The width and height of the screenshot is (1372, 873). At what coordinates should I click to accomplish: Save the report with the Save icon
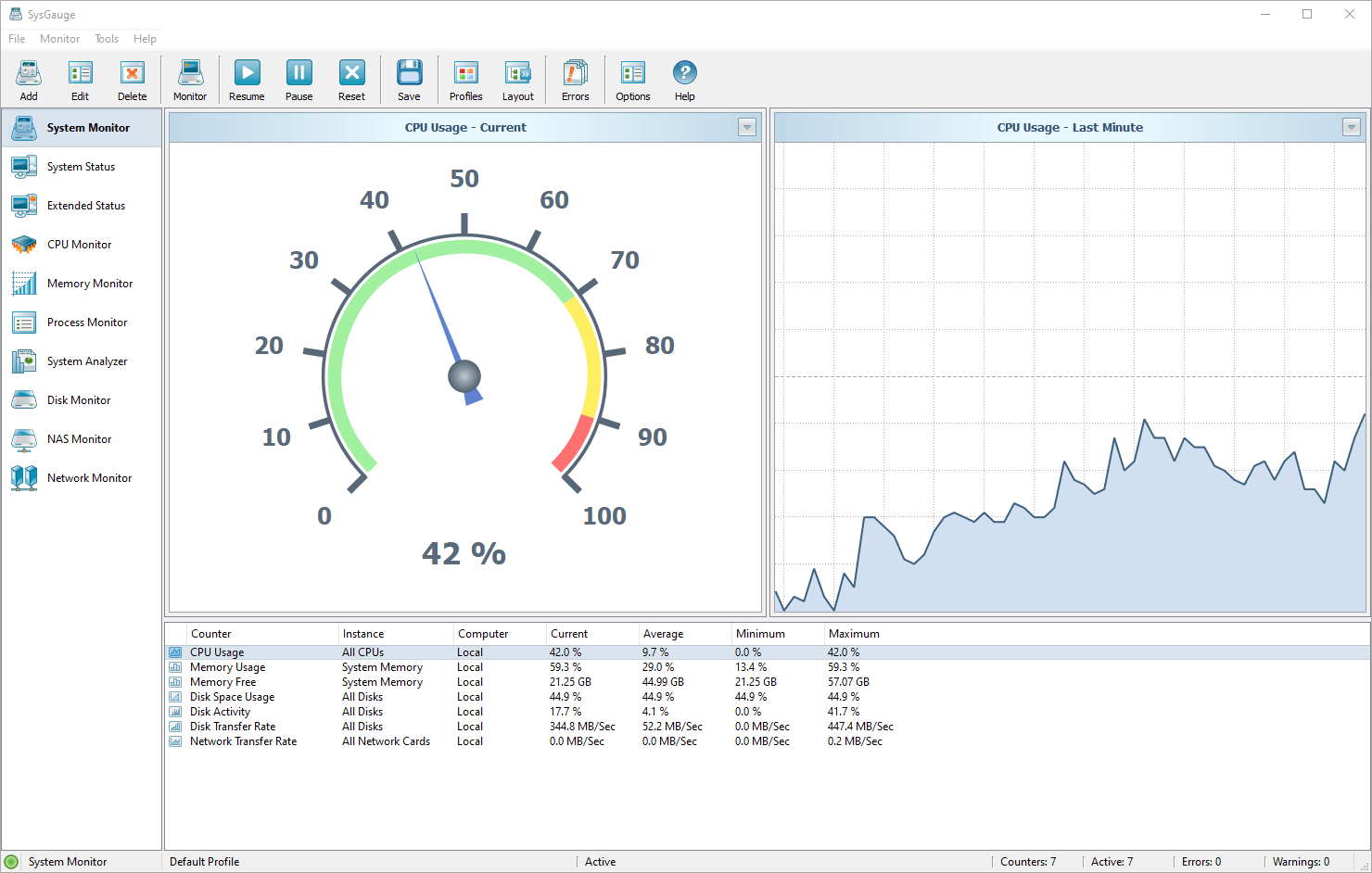409,80
